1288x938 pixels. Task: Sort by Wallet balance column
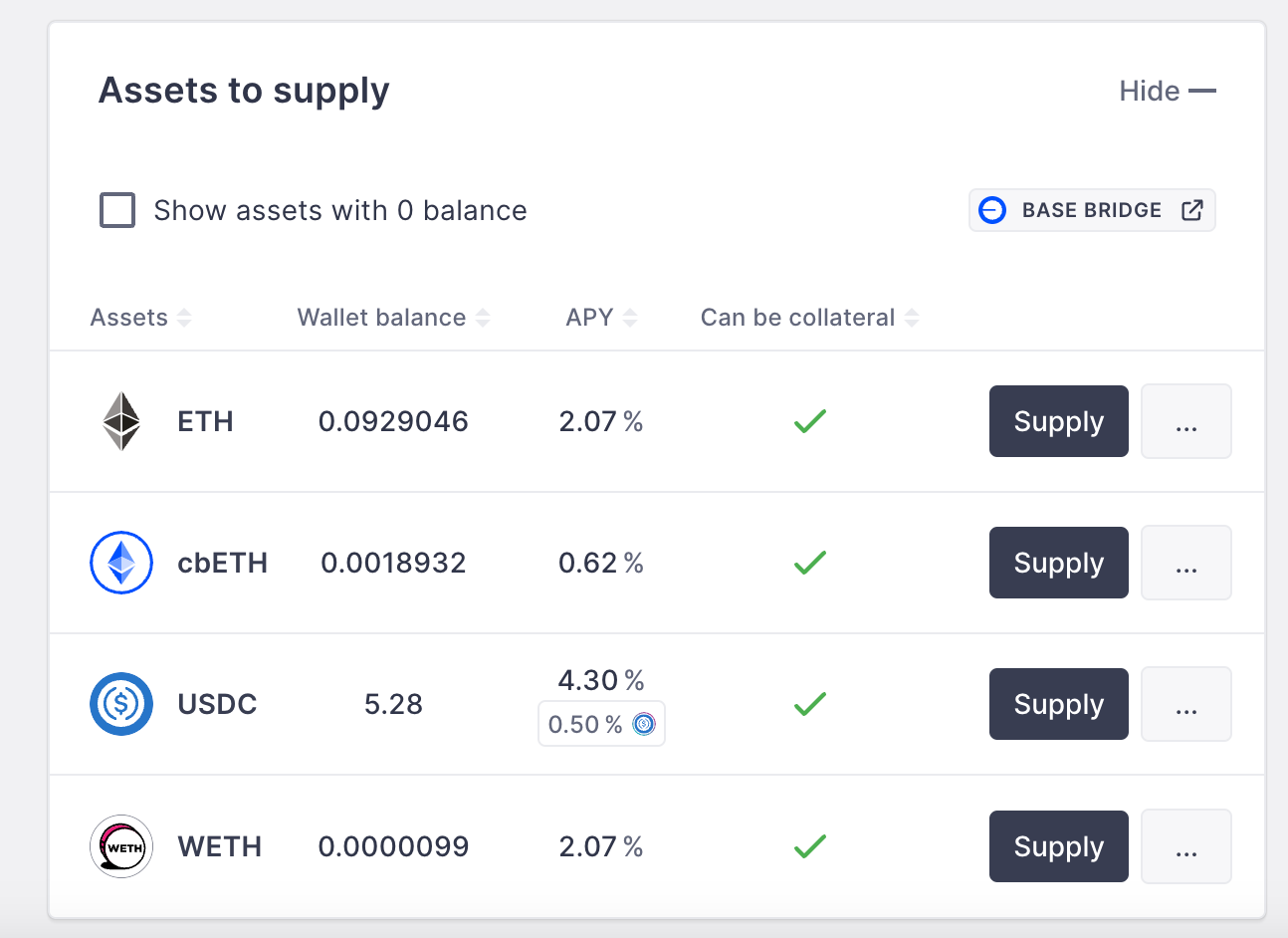point(393,318)
